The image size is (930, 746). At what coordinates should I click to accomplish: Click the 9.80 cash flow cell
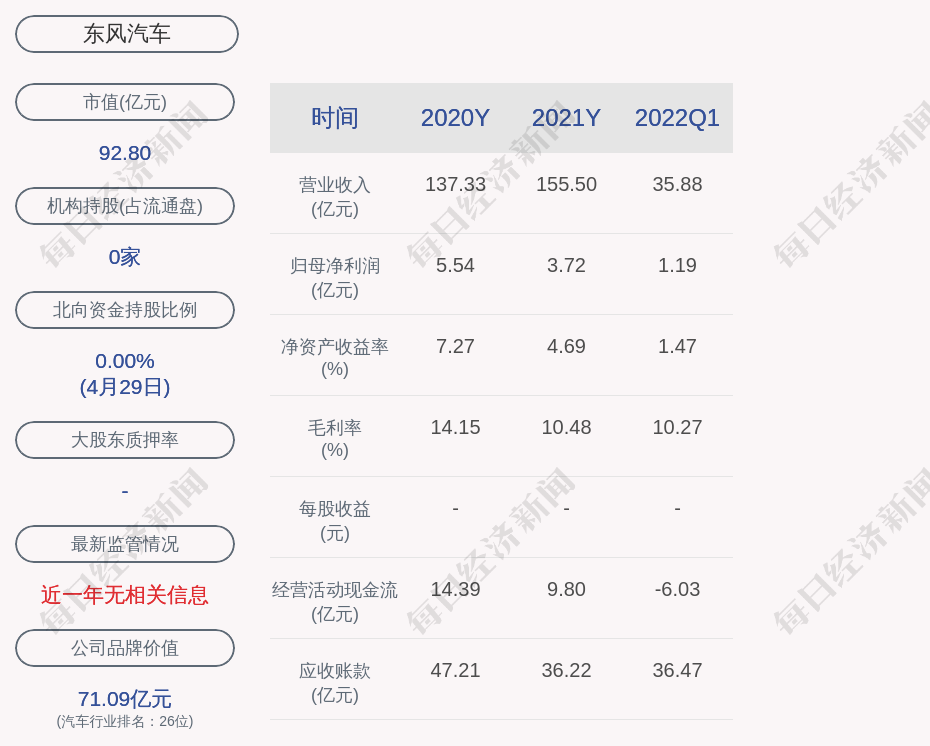coord(566,589)
